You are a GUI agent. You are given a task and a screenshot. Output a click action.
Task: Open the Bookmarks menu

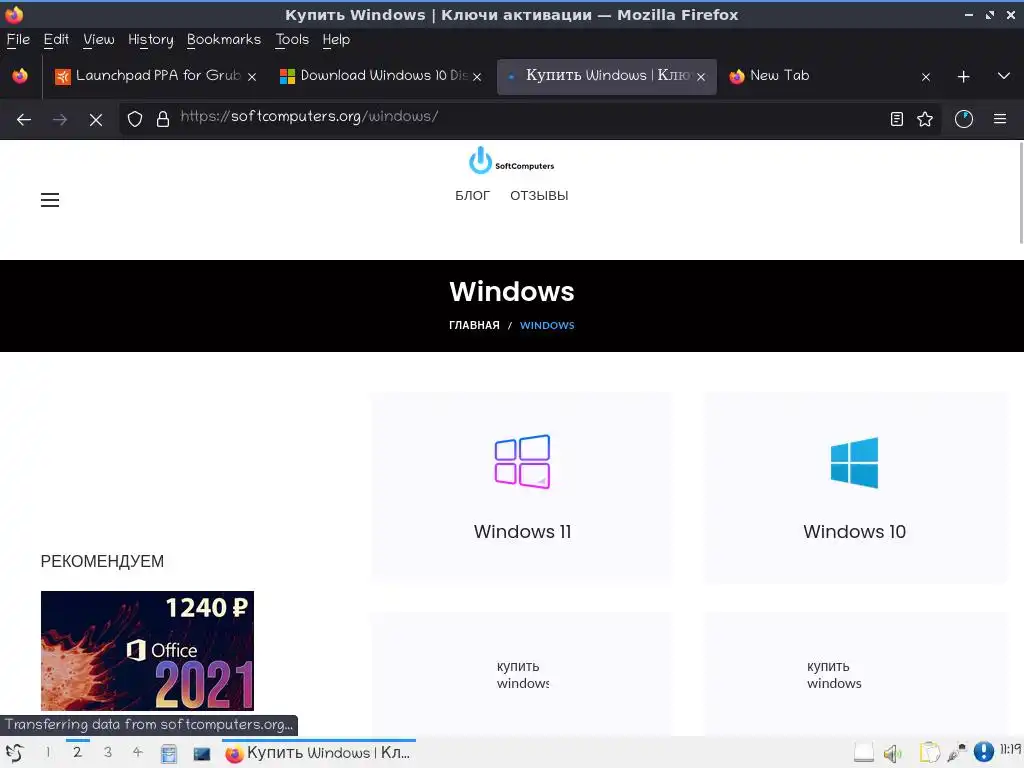[x=224, y=40]
